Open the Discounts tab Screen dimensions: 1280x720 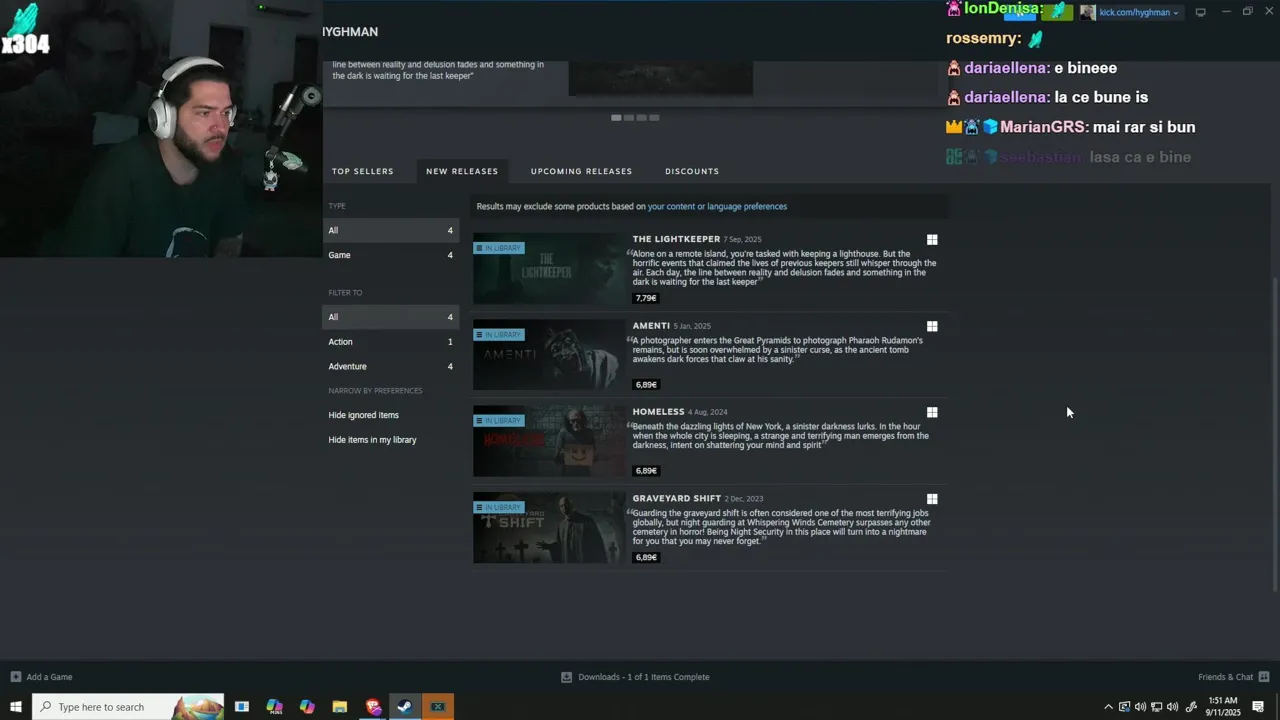692,171
